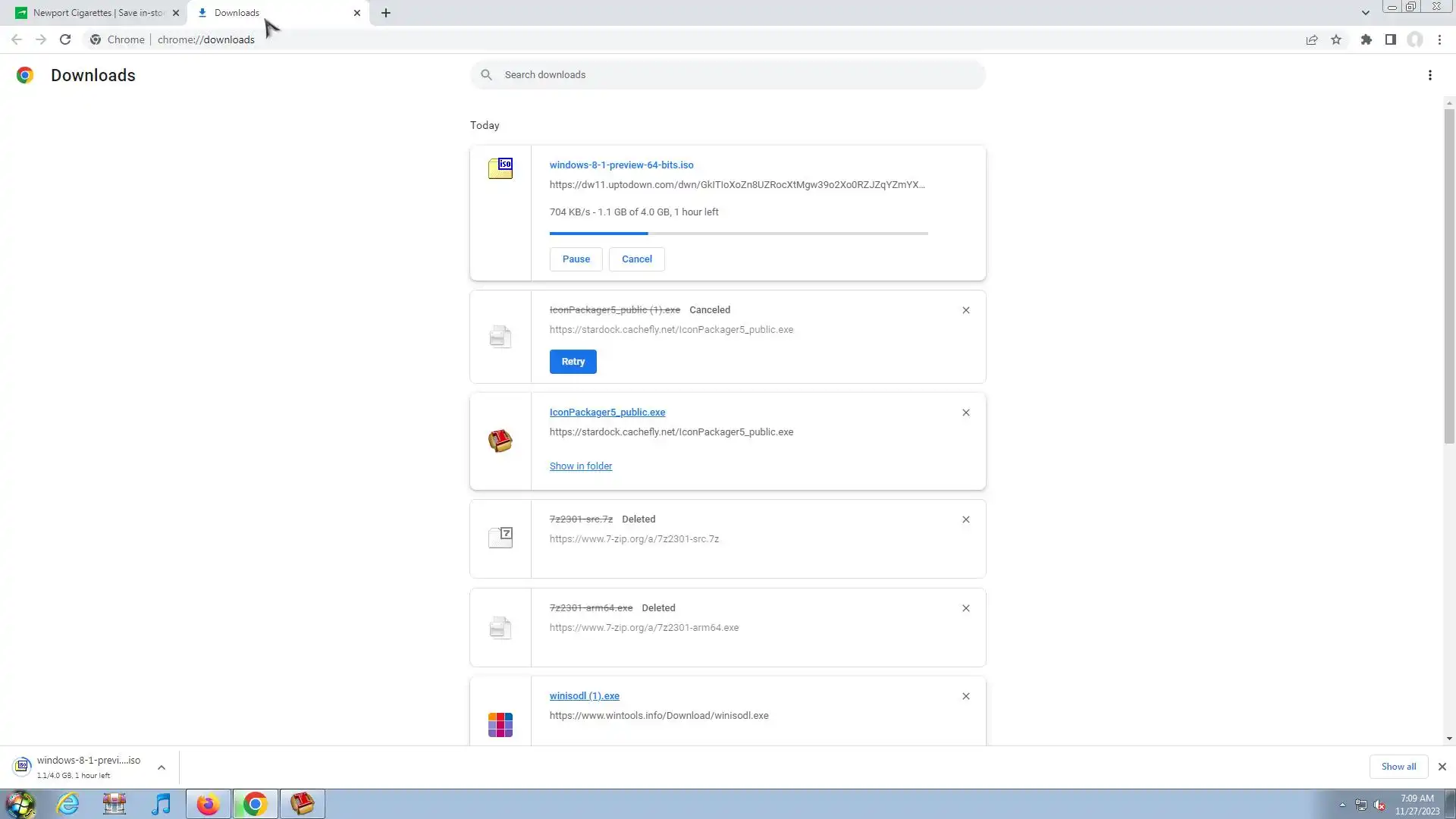Pause the windows-8-1 ISO download

coord(576,259)
